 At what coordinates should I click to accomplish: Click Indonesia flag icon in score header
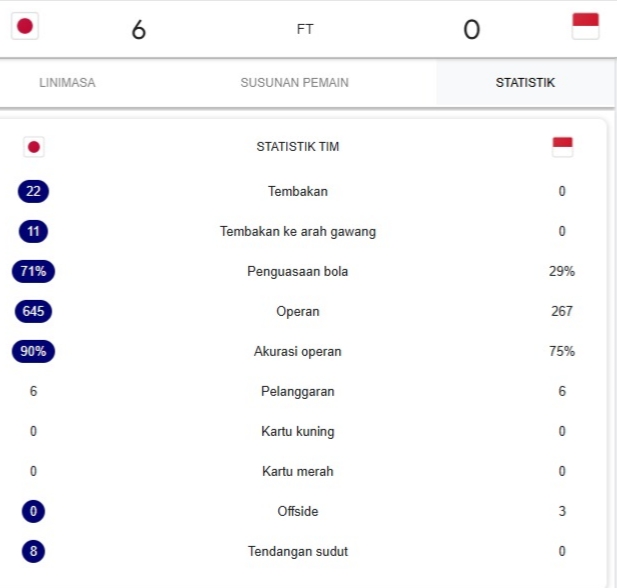(x=586, y=26)
